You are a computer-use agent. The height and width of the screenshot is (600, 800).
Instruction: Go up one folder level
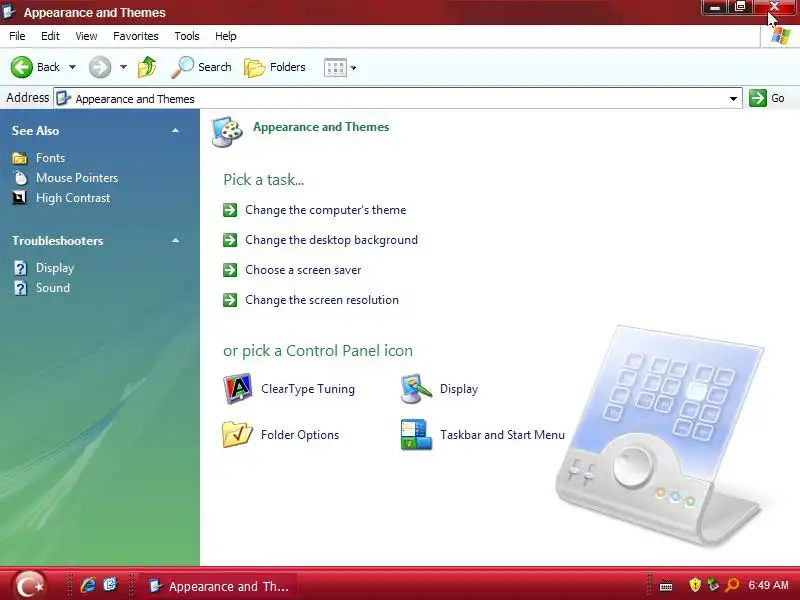[x=147, y=67]
